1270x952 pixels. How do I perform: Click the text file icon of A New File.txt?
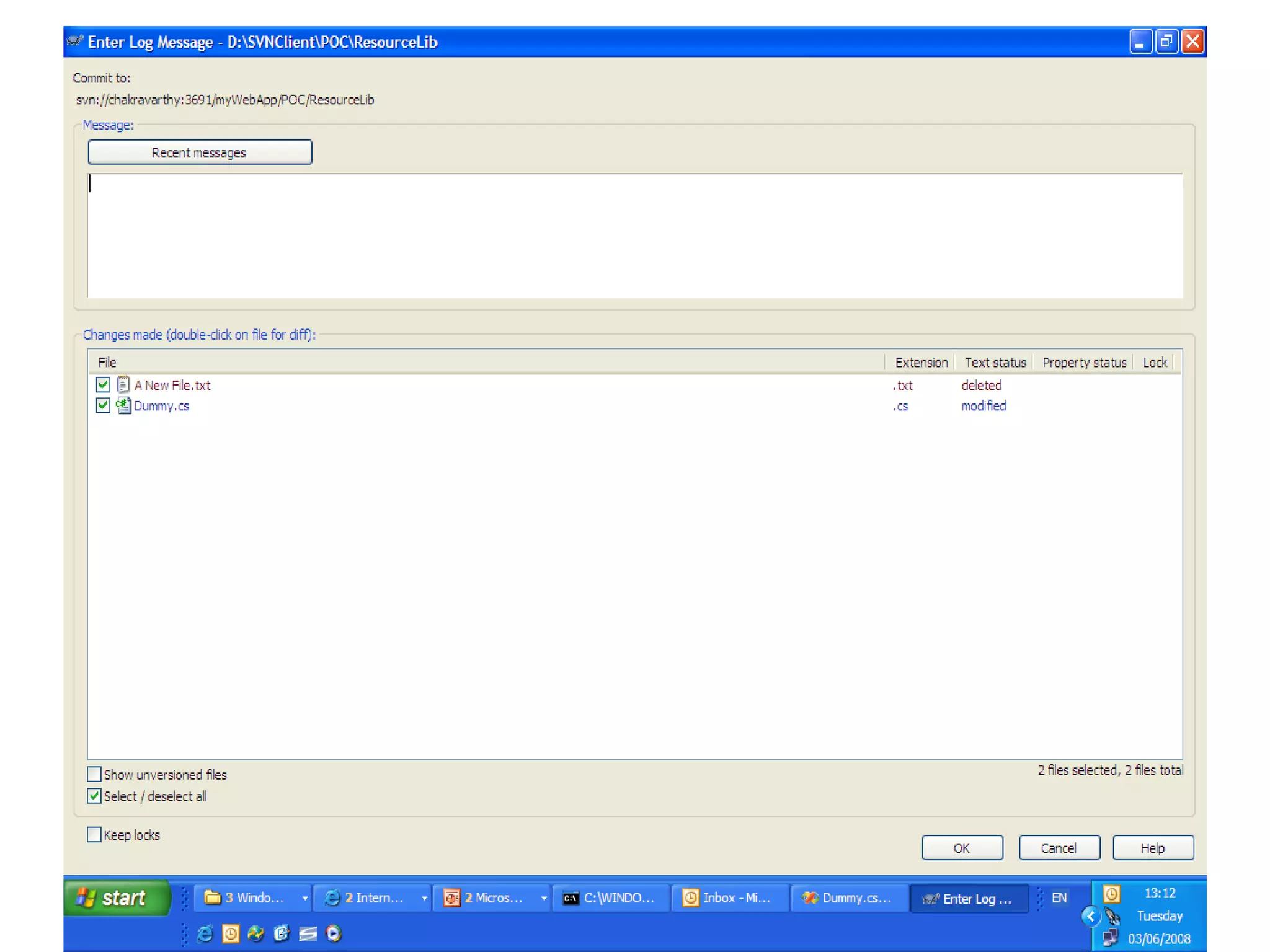pos(123,385)
